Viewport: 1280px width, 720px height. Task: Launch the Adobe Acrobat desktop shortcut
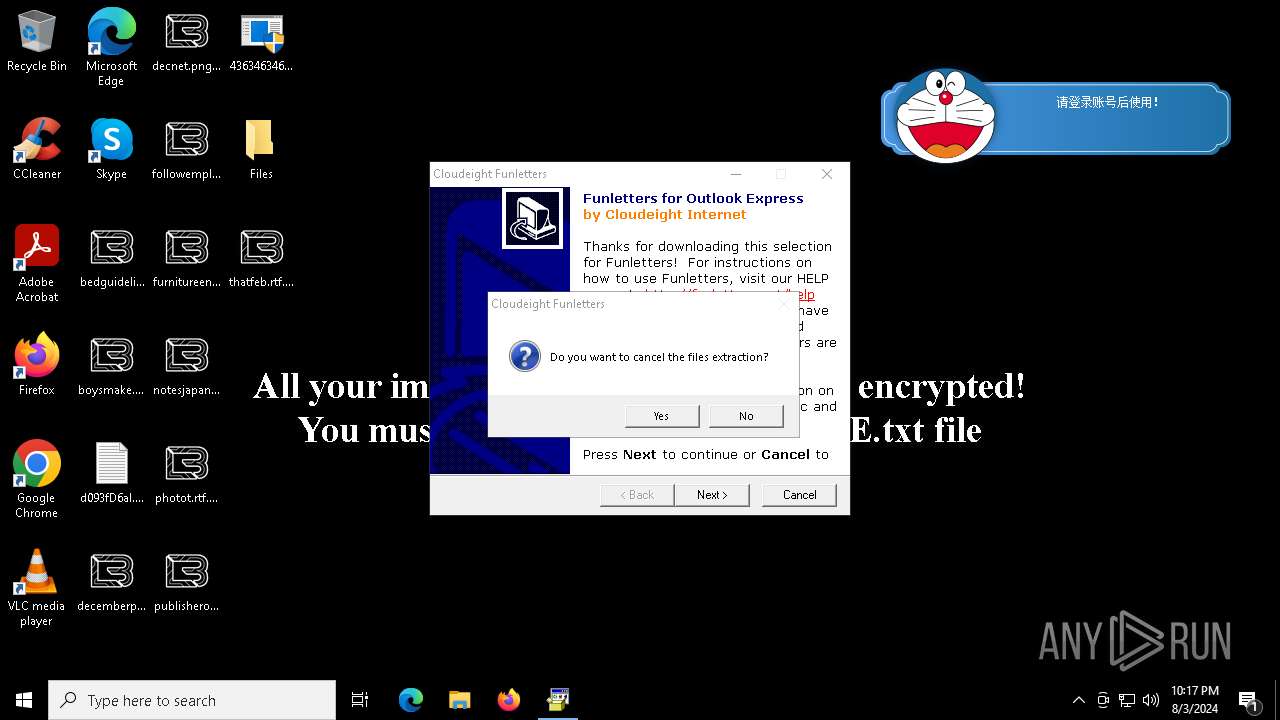pyautogui.click(x=37, y=263)
